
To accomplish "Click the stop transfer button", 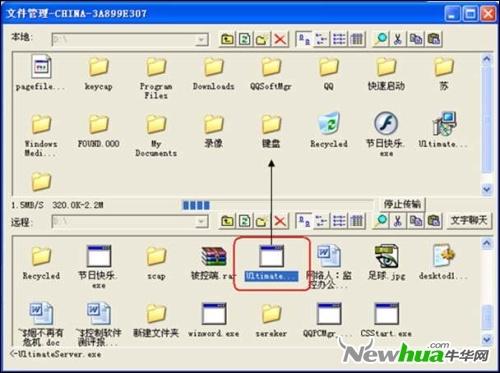I will click(x=402, y=204).
